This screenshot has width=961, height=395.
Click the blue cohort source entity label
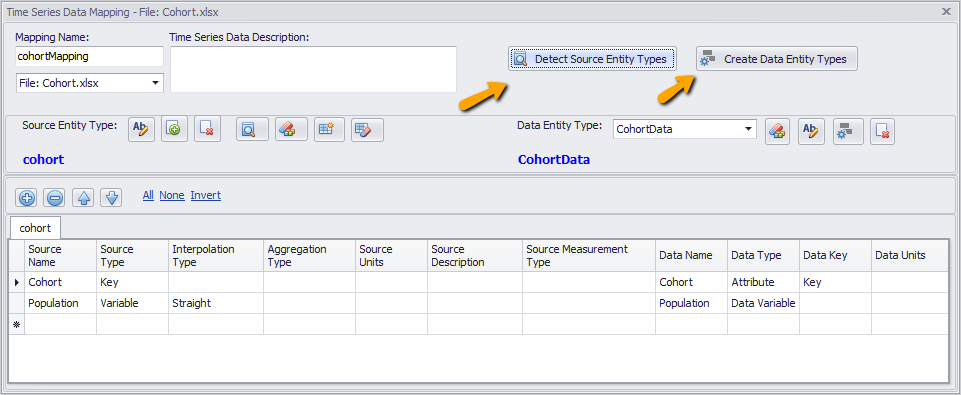(x=44, y=160)
